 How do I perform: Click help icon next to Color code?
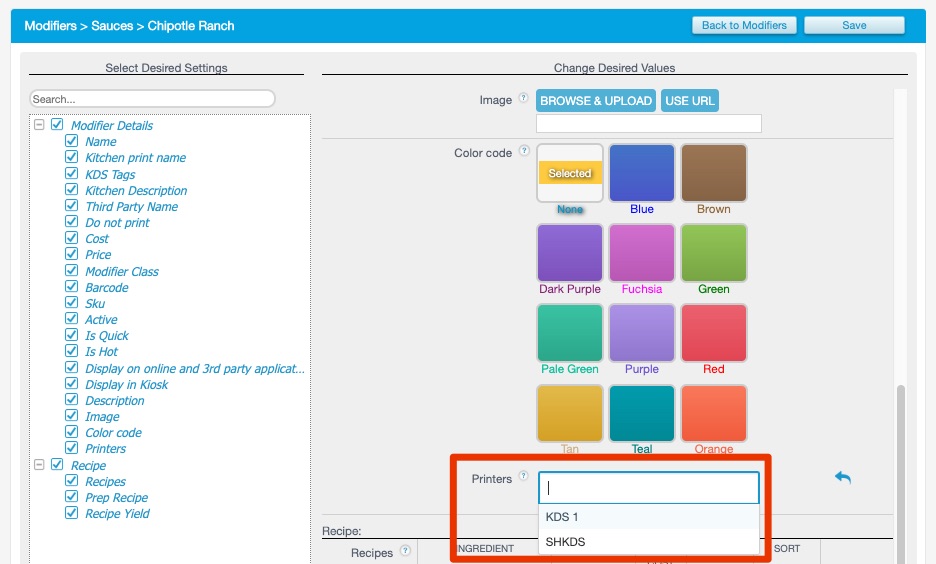pos(524,152)
